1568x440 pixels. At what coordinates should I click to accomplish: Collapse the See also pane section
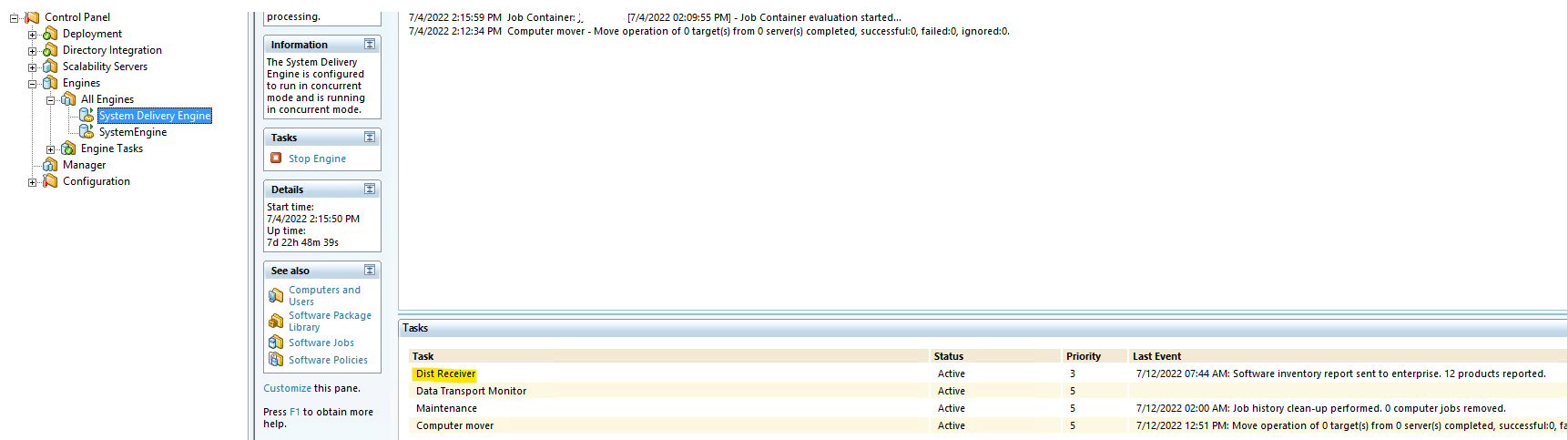(x=370, y=271)
